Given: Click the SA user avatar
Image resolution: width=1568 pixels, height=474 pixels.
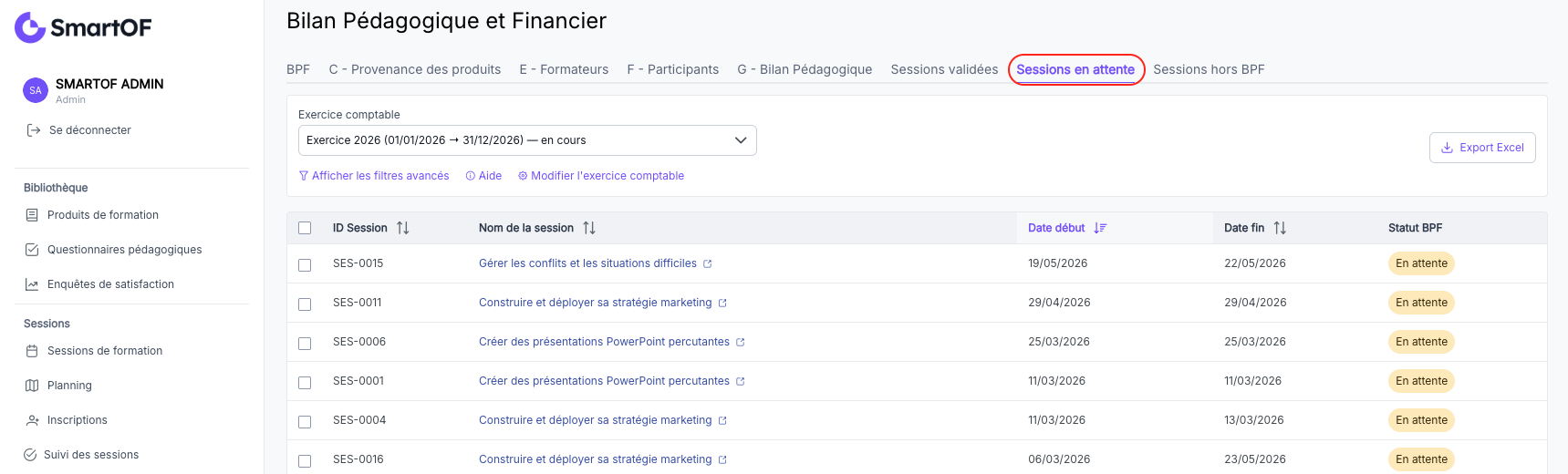Looking at the screenshot, I should [36, 90].
